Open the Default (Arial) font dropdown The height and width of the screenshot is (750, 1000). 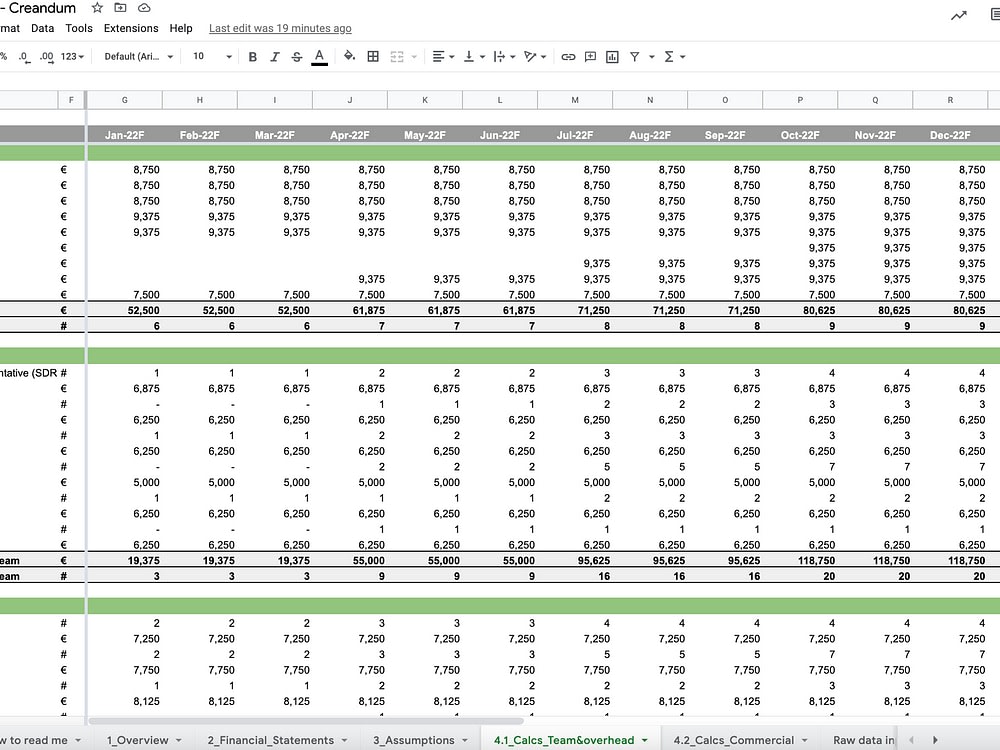point(138,57)
